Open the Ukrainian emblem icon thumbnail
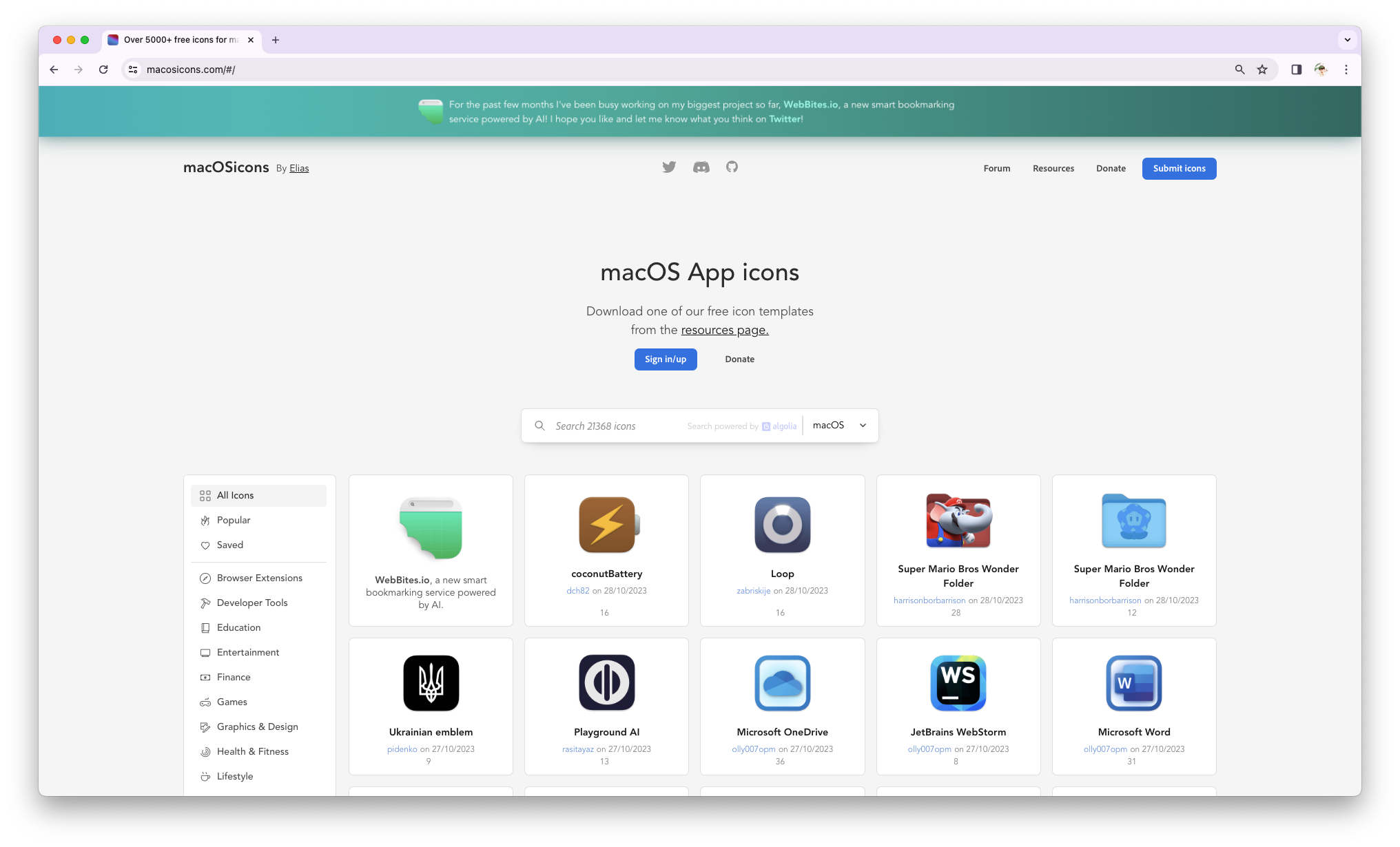1400x847 pixels. [x=431, y=682]
